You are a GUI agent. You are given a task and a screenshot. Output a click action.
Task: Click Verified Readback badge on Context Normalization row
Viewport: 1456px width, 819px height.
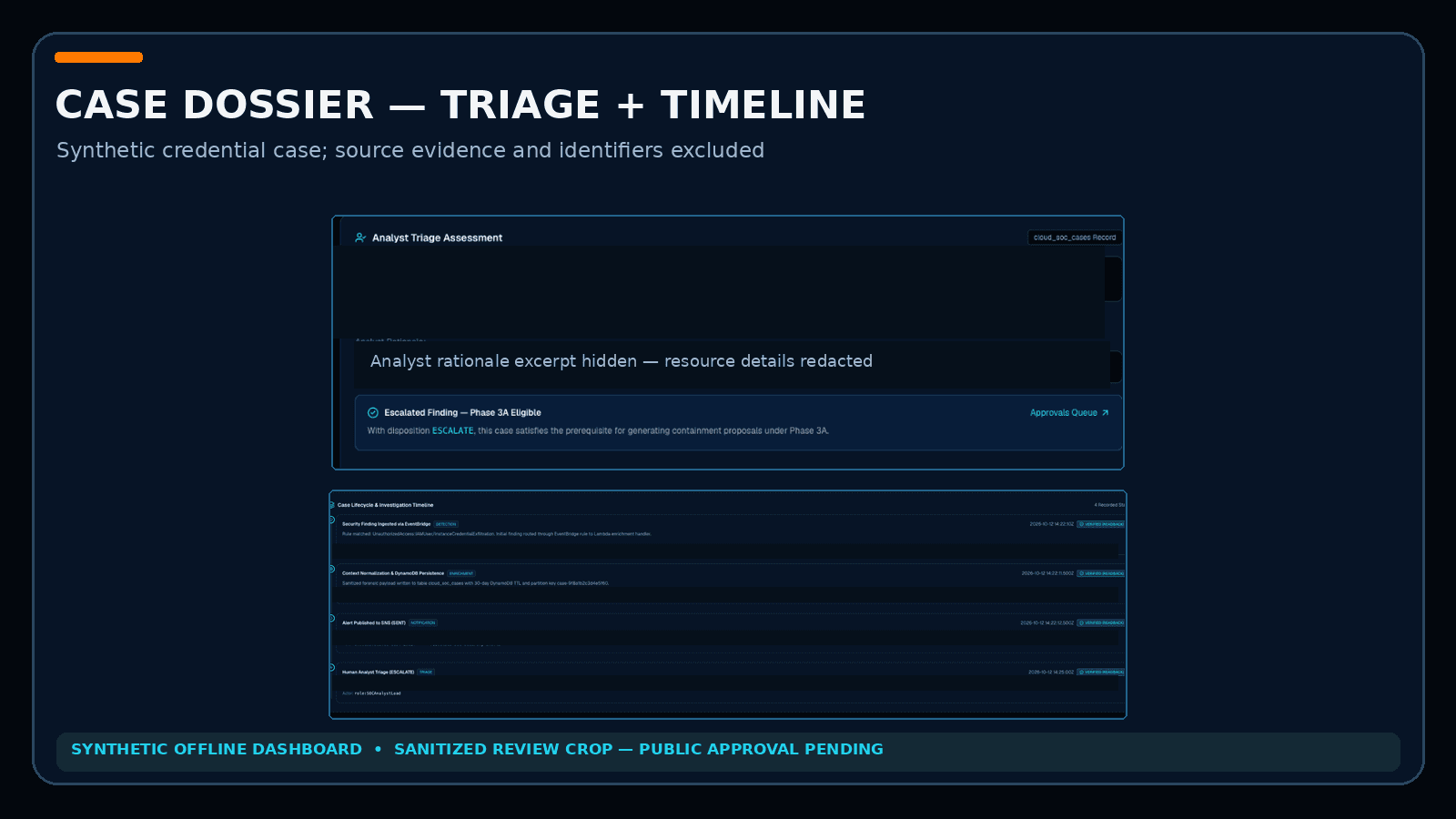pyautogui.click(x=1101, y=573)
